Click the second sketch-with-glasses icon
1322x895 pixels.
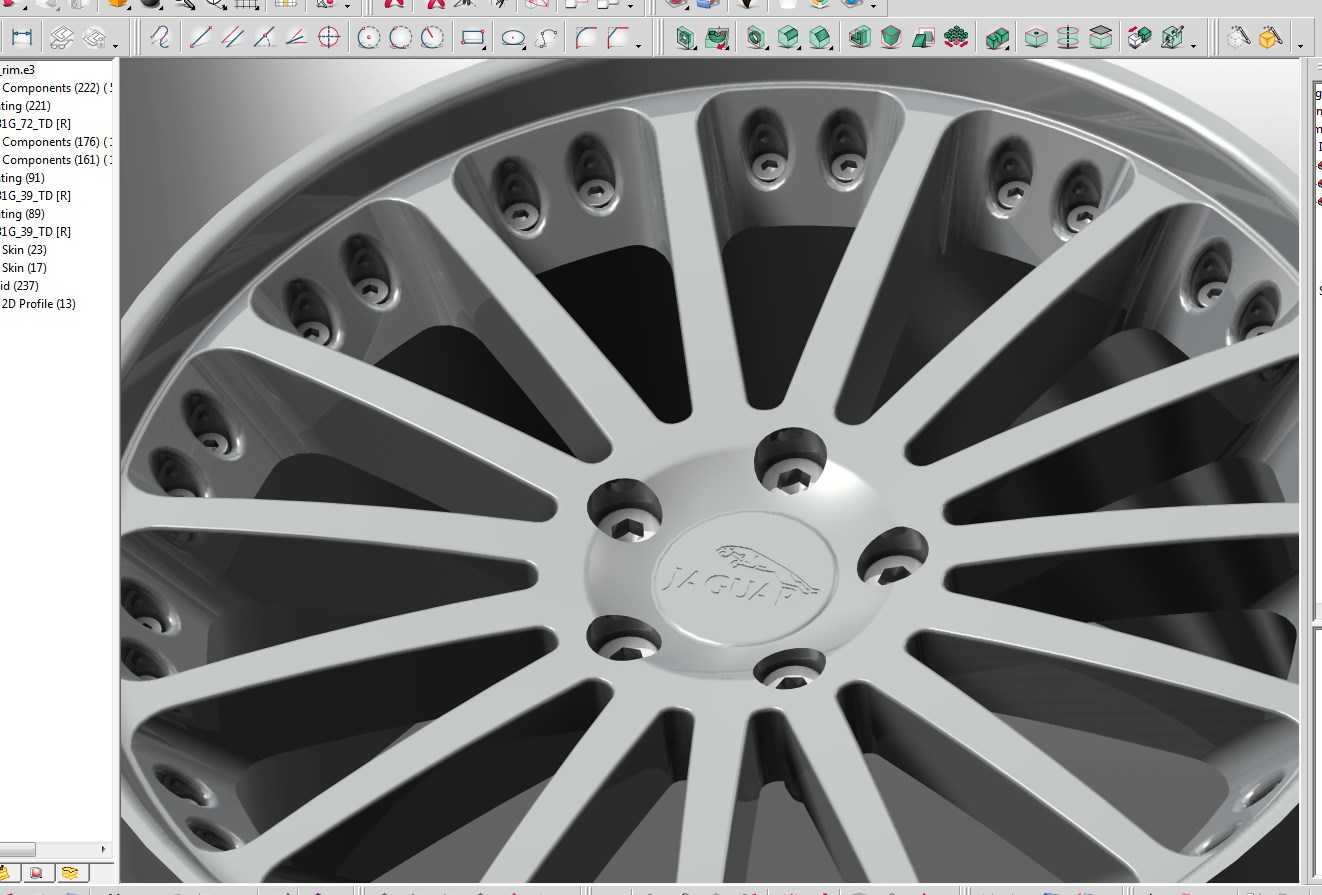(x=94, y=39)
